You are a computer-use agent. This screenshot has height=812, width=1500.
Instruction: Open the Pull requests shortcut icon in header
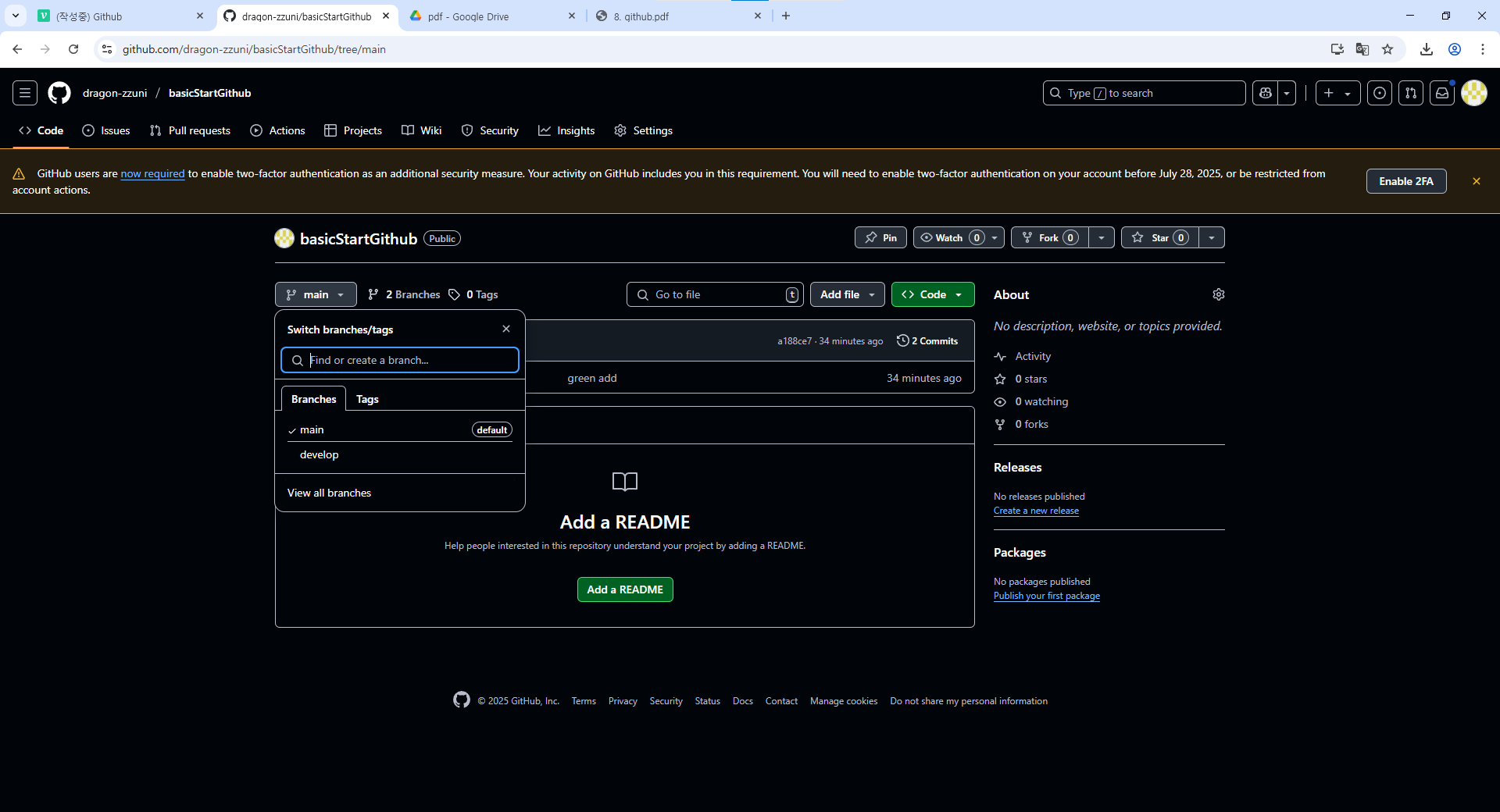1411,93
